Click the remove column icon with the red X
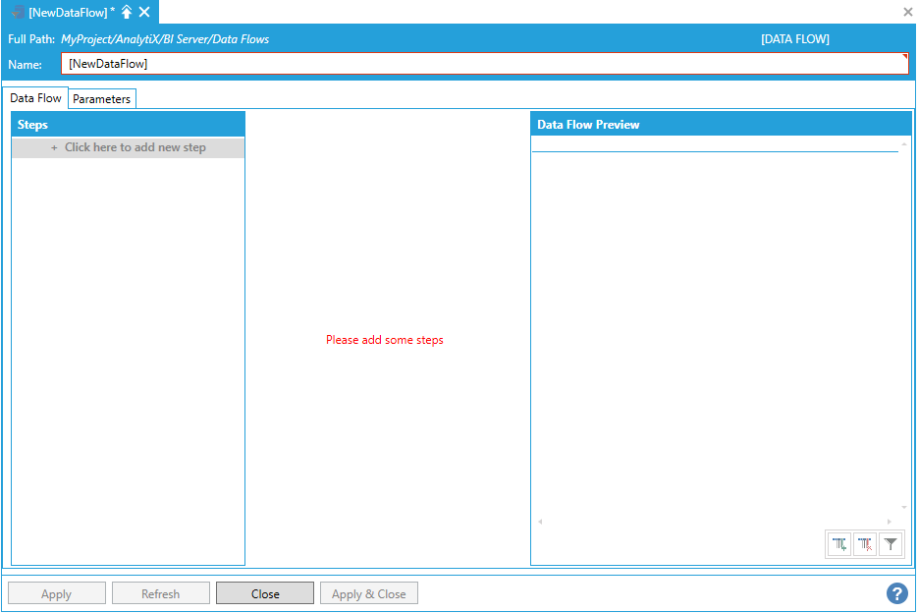 tap(865, 544)
